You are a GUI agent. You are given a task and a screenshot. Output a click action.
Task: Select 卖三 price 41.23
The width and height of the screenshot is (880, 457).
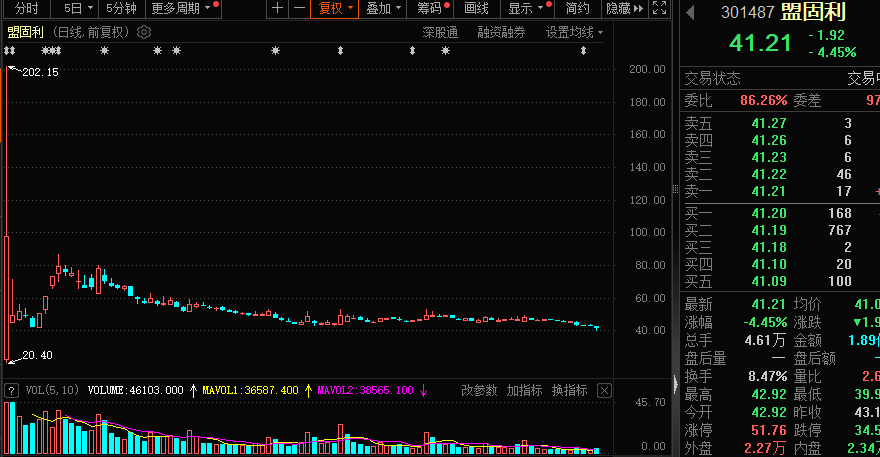(769, 158)
